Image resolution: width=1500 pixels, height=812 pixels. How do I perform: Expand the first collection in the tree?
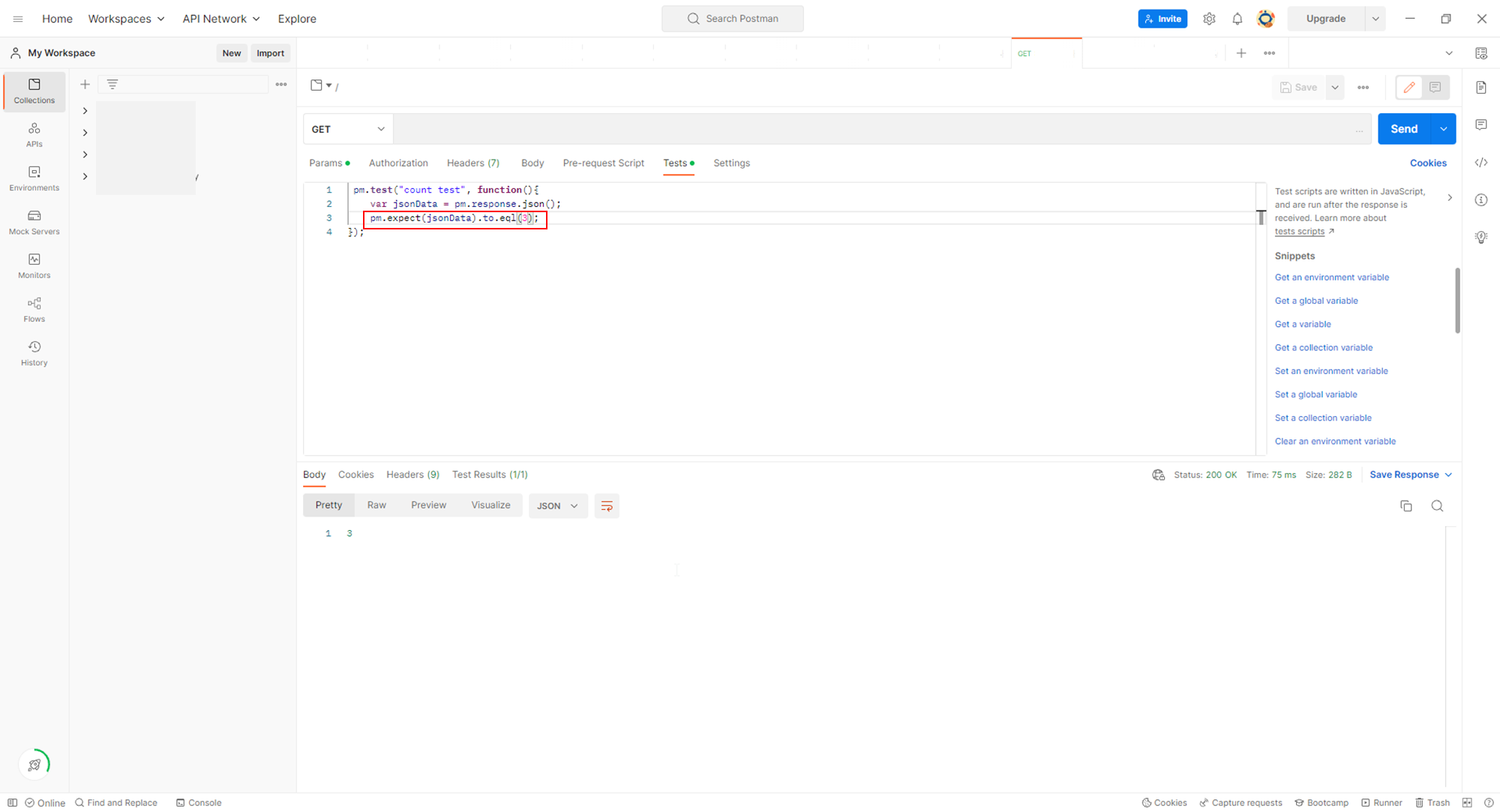[x=85, y=111]
